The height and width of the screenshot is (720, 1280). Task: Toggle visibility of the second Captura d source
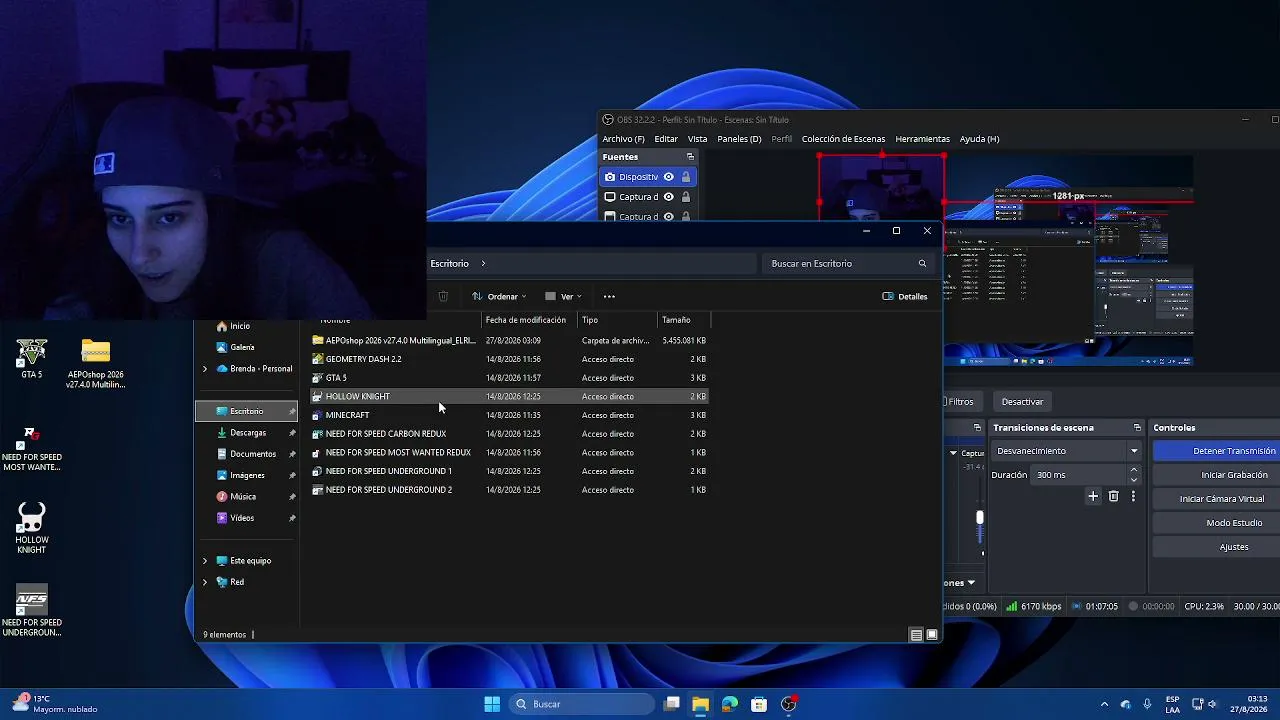click(669, 216)
